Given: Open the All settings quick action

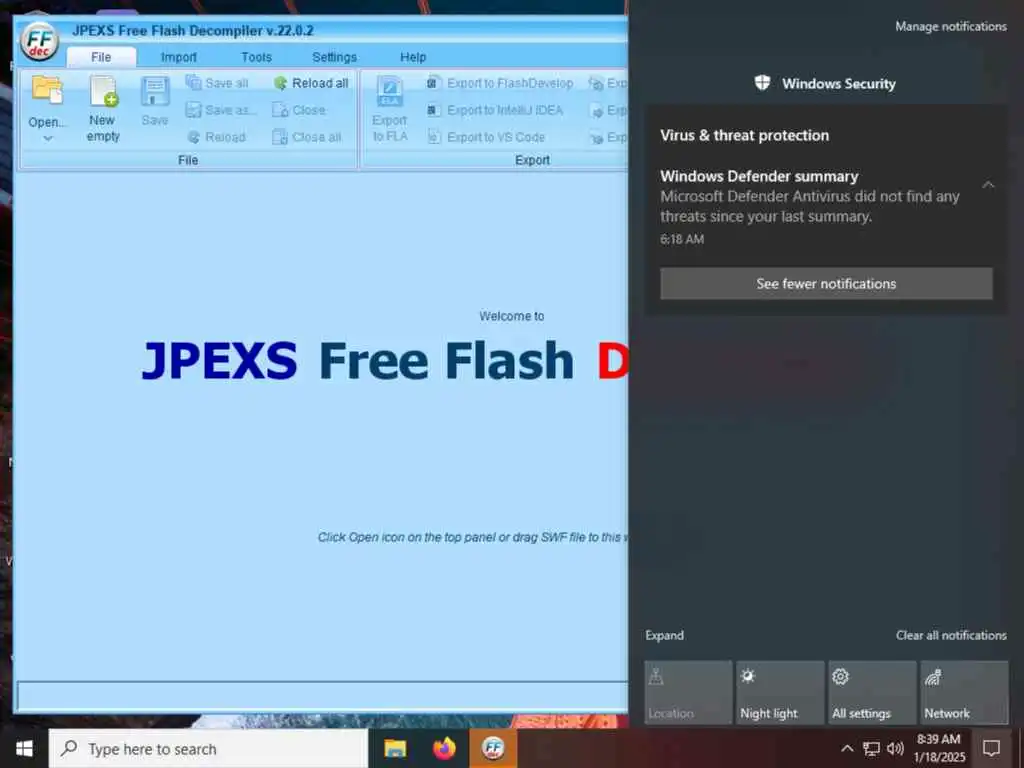Looking at the screenshot, I should click(872, 692).
